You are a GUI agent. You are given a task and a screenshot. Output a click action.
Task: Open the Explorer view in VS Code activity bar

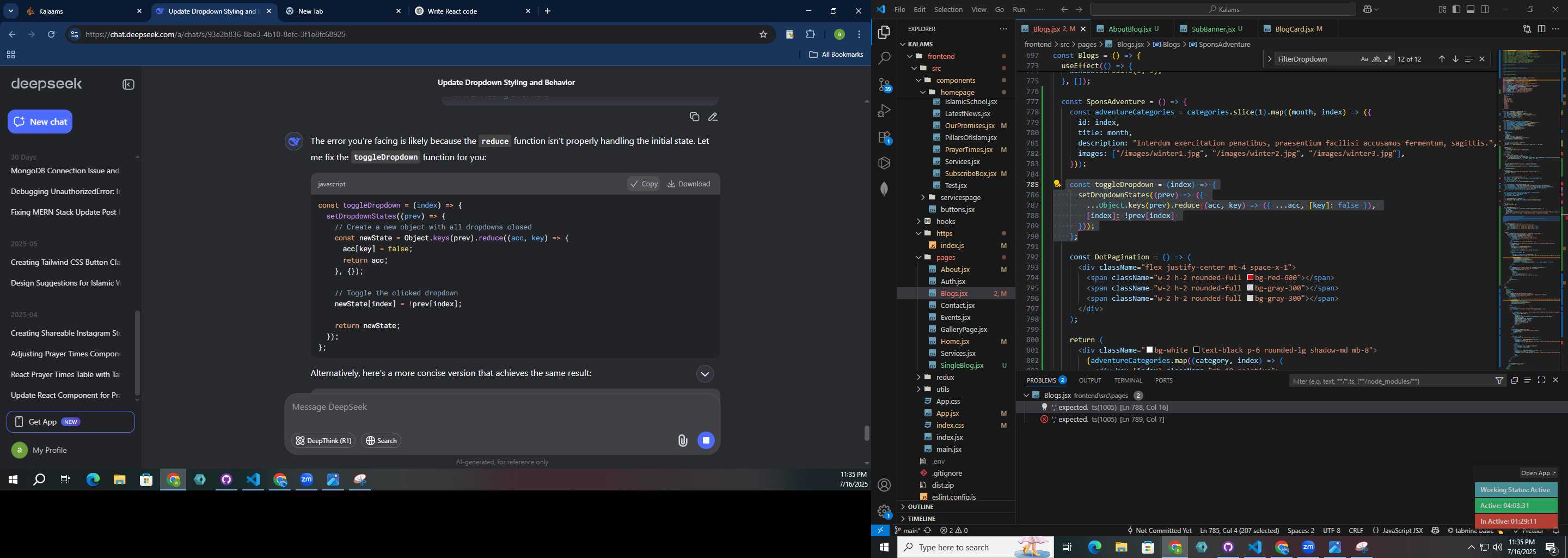tap(884, 32)
